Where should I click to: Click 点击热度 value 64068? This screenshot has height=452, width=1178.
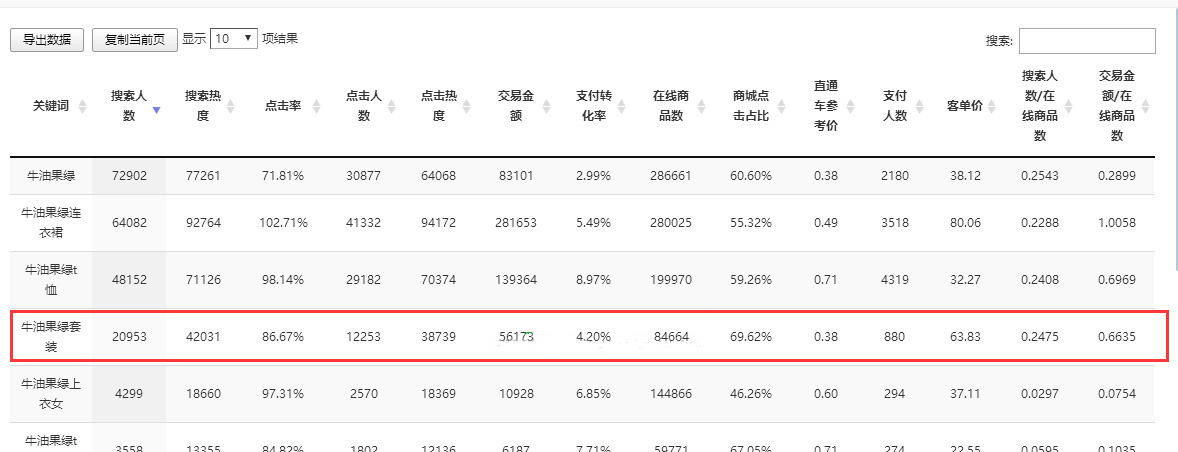[439, 176]
